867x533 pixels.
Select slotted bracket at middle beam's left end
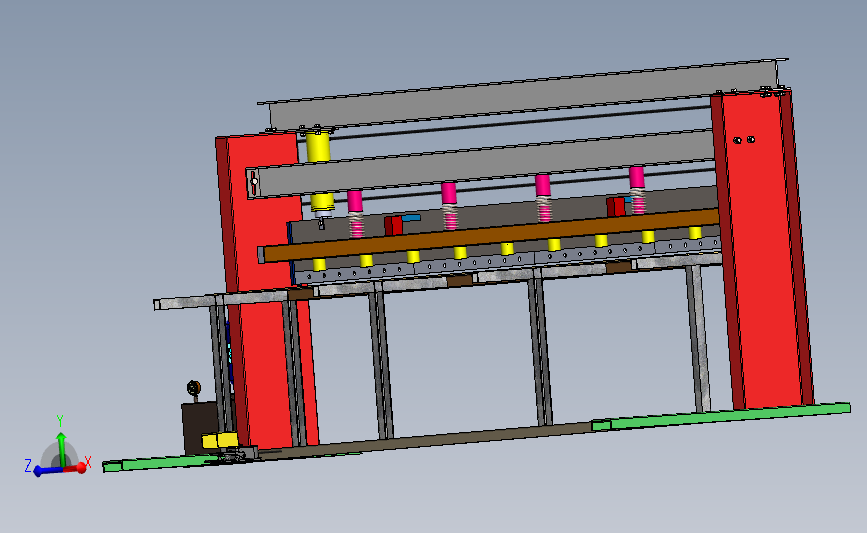tap(253, 183)
